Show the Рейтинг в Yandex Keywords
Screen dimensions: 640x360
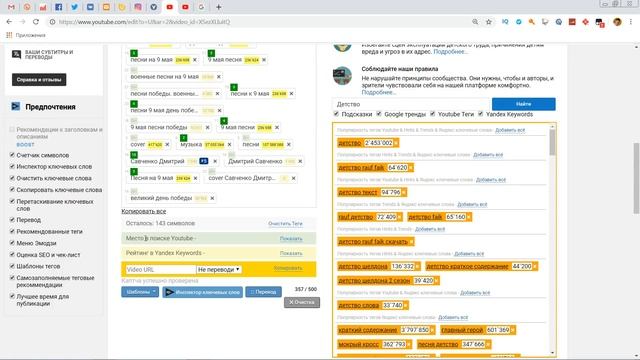pos(291,253)
